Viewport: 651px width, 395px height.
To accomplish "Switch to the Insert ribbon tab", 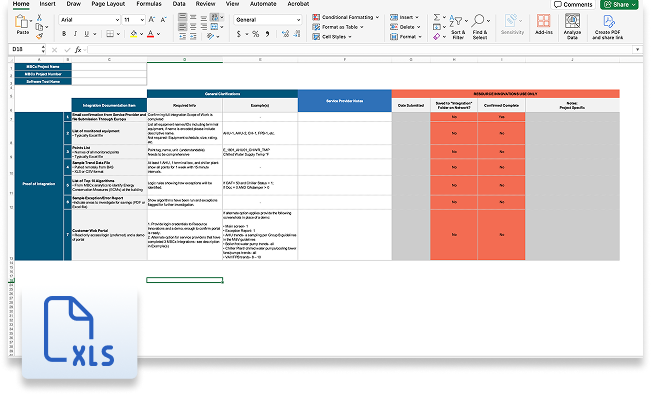I will click(x=47, y=4).
